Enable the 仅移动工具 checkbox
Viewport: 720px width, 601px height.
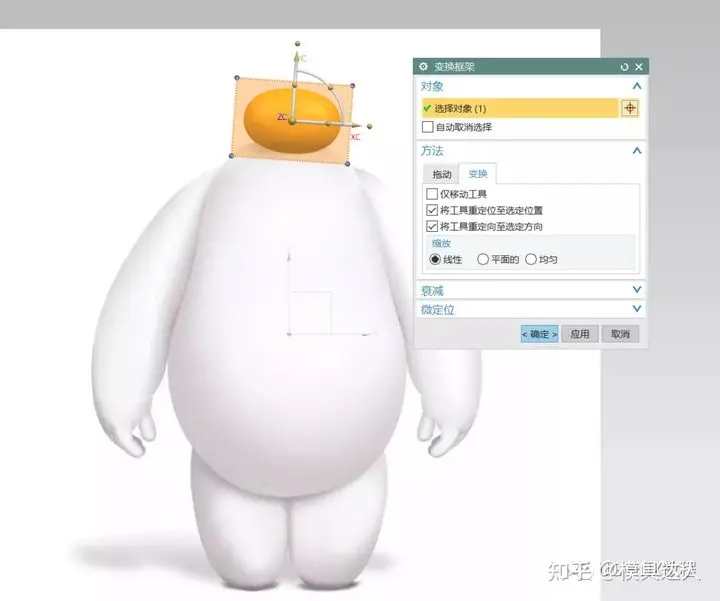point(432,194)
